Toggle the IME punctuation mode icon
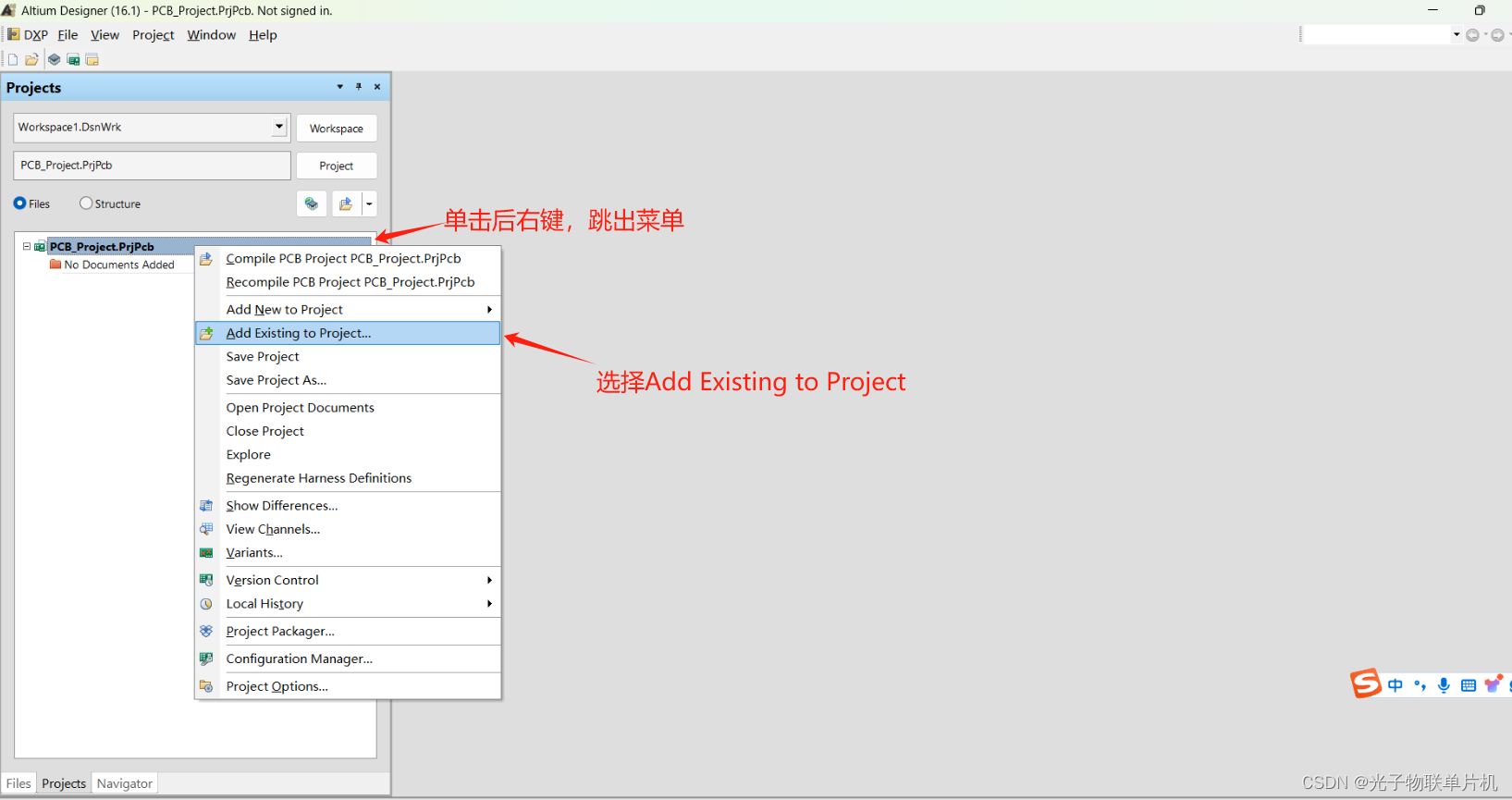1512x800 pixels. pos(1420,685)
